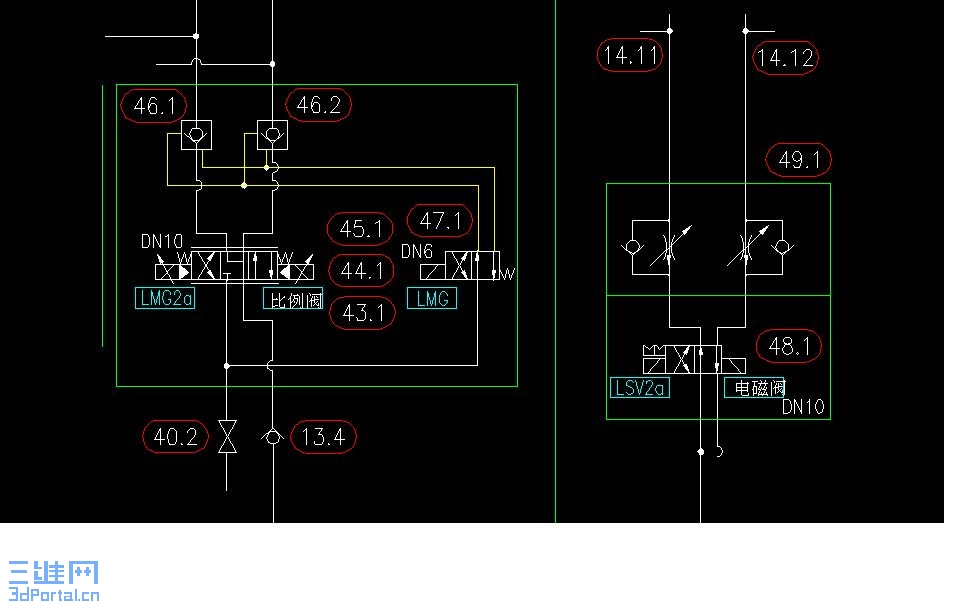Image resolution: width=962 pixels, height=611 pixels.
Task: Select balloon label 14.12
Action: coord(785,58)
